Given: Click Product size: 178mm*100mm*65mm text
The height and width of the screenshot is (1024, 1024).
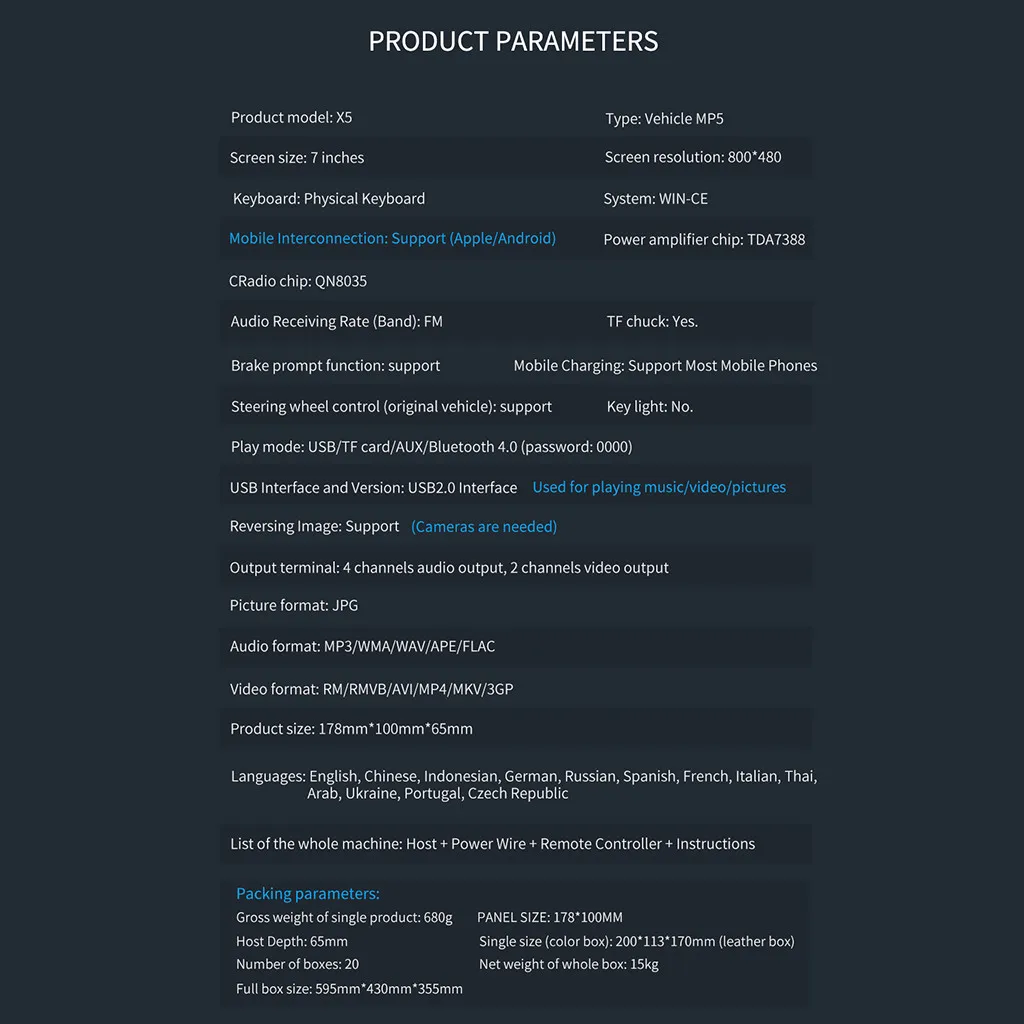Looking at the screenshot, I should pyautogui.click(x=351, y=729).
